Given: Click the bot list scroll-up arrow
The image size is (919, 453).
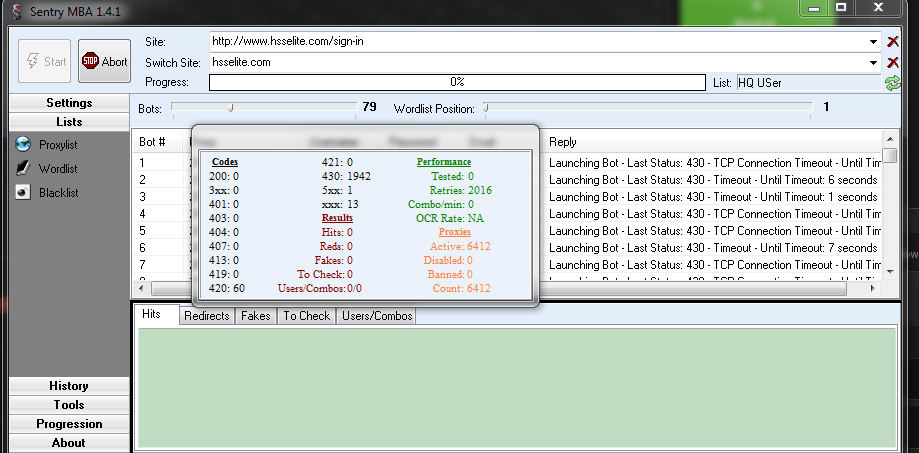Looking at the screenshot, I should pyautogui.click(x=890, y=138).
